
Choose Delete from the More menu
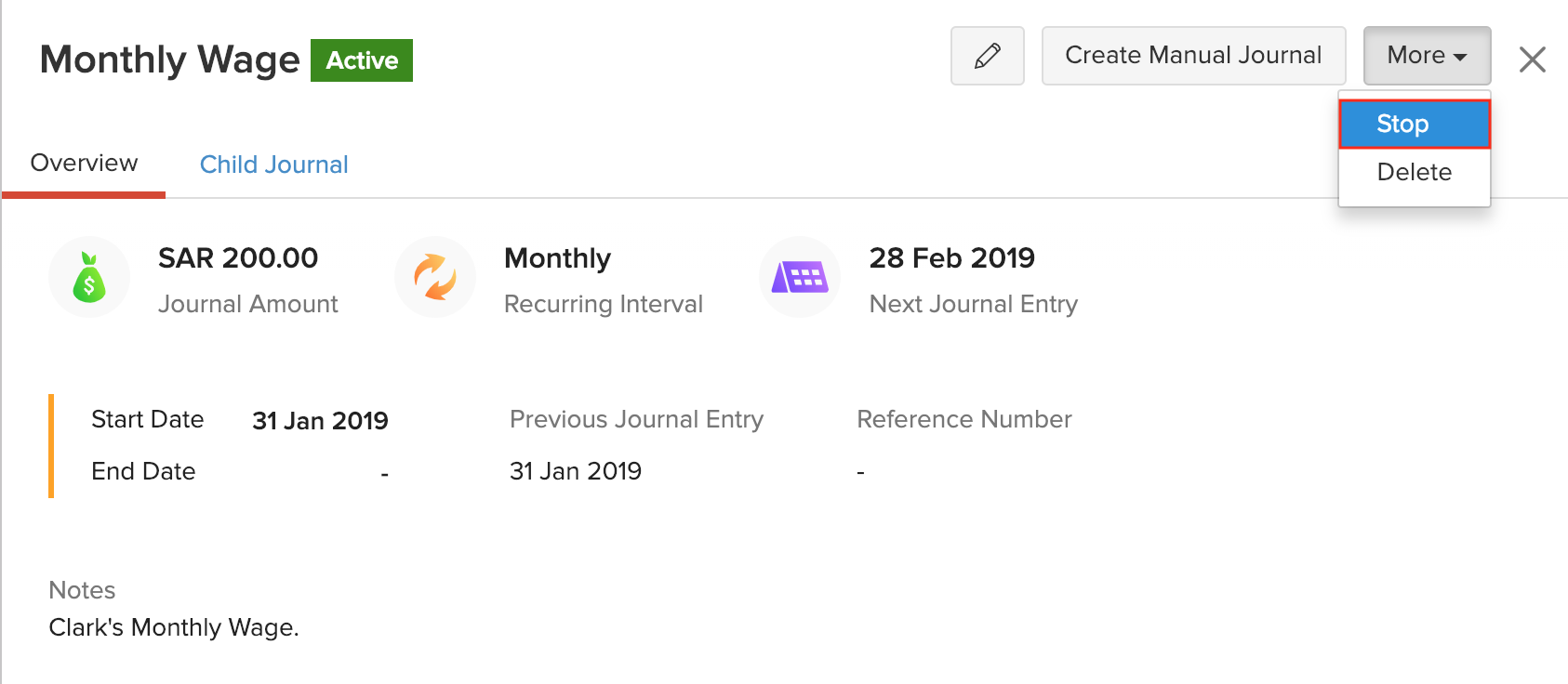tap(1414, 172)
